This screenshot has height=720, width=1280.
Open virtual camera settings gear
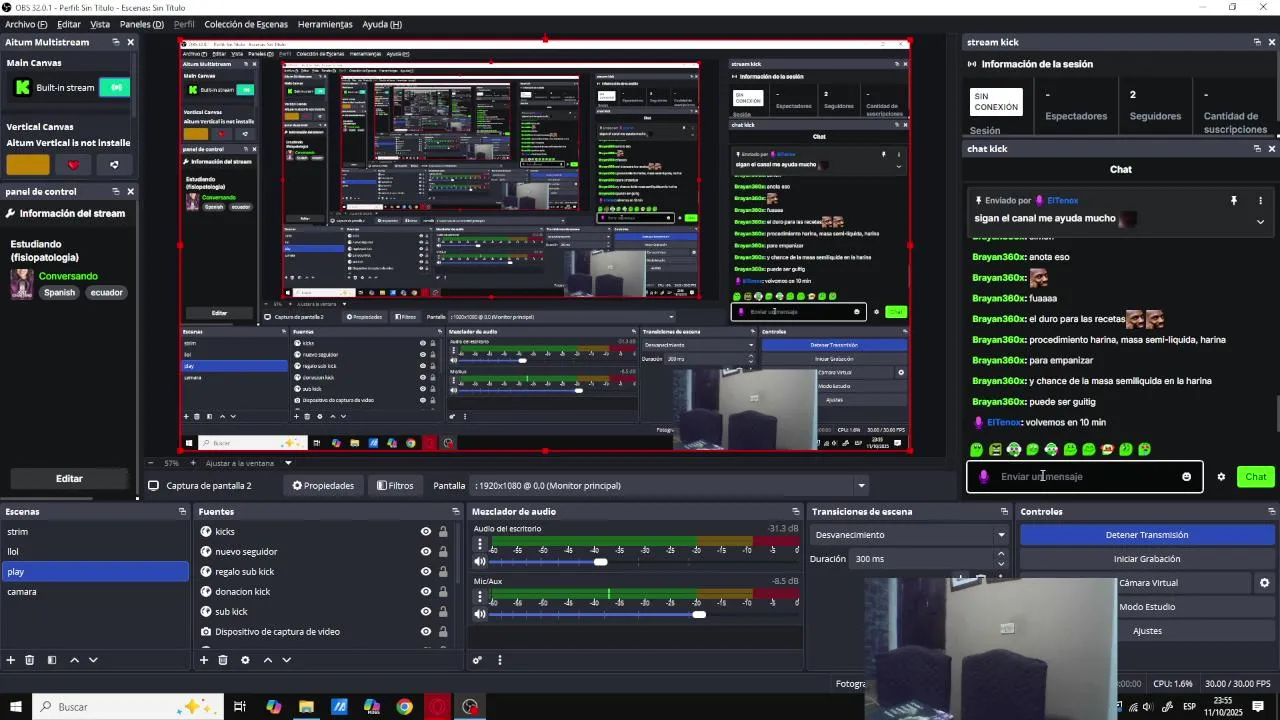click(x=1264, y=583)
